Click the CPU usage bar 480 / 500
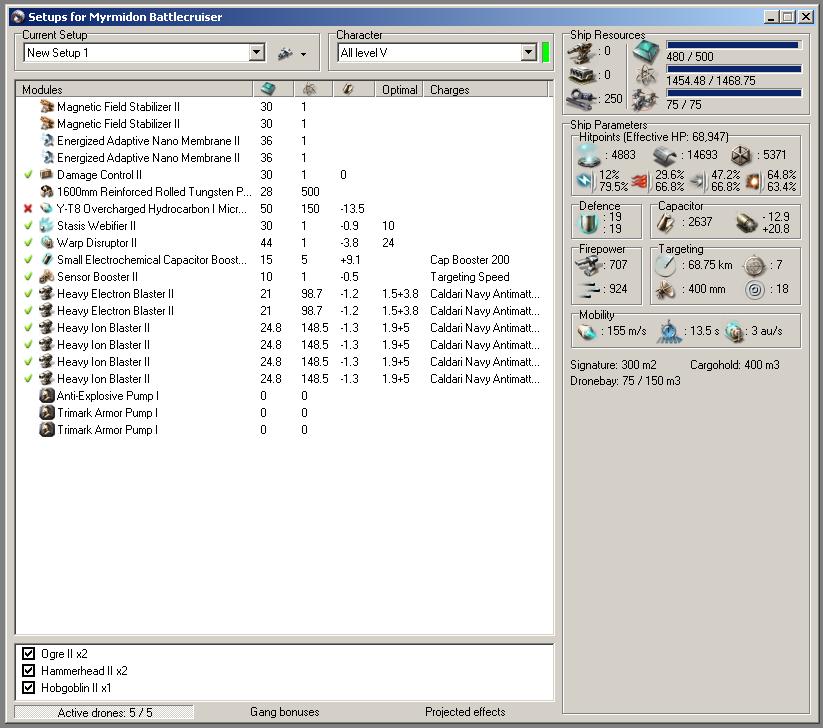This screenshot has height=728, width=823. pyautogui.click(x=732, y=45)
